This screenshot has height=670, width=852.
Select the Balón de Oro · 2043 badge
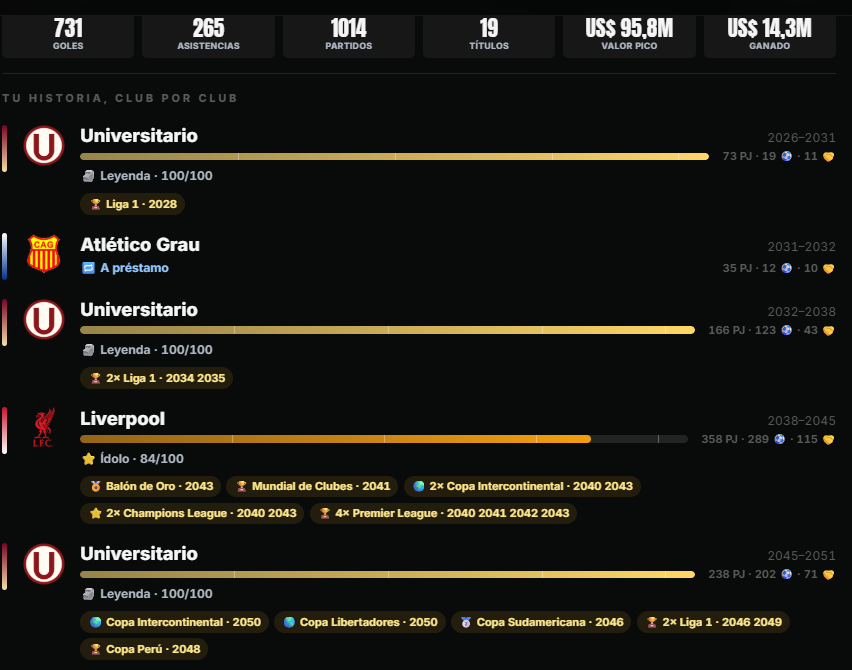pos(151,486)
